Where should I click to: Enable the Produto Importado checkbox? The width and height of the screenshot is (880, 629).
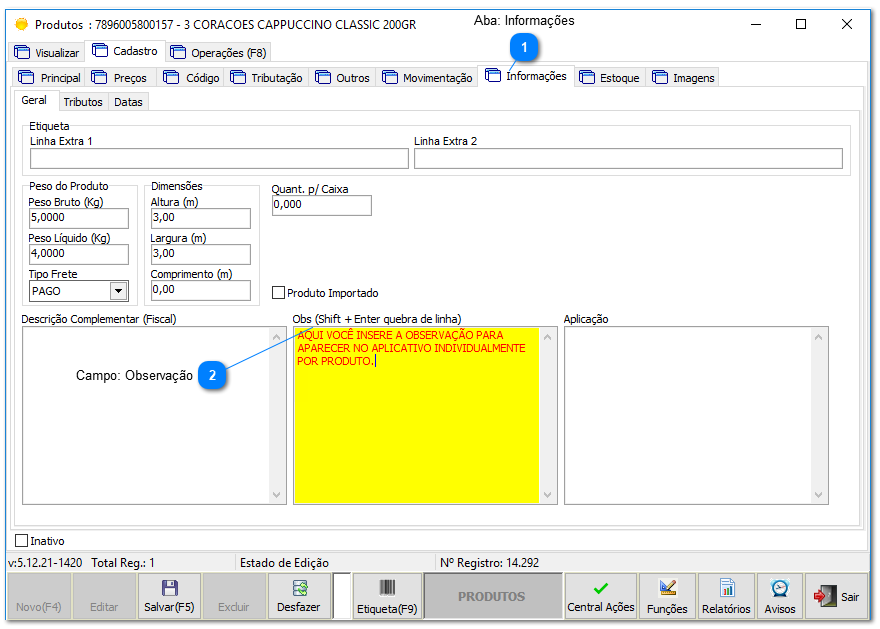click(278, 291)
